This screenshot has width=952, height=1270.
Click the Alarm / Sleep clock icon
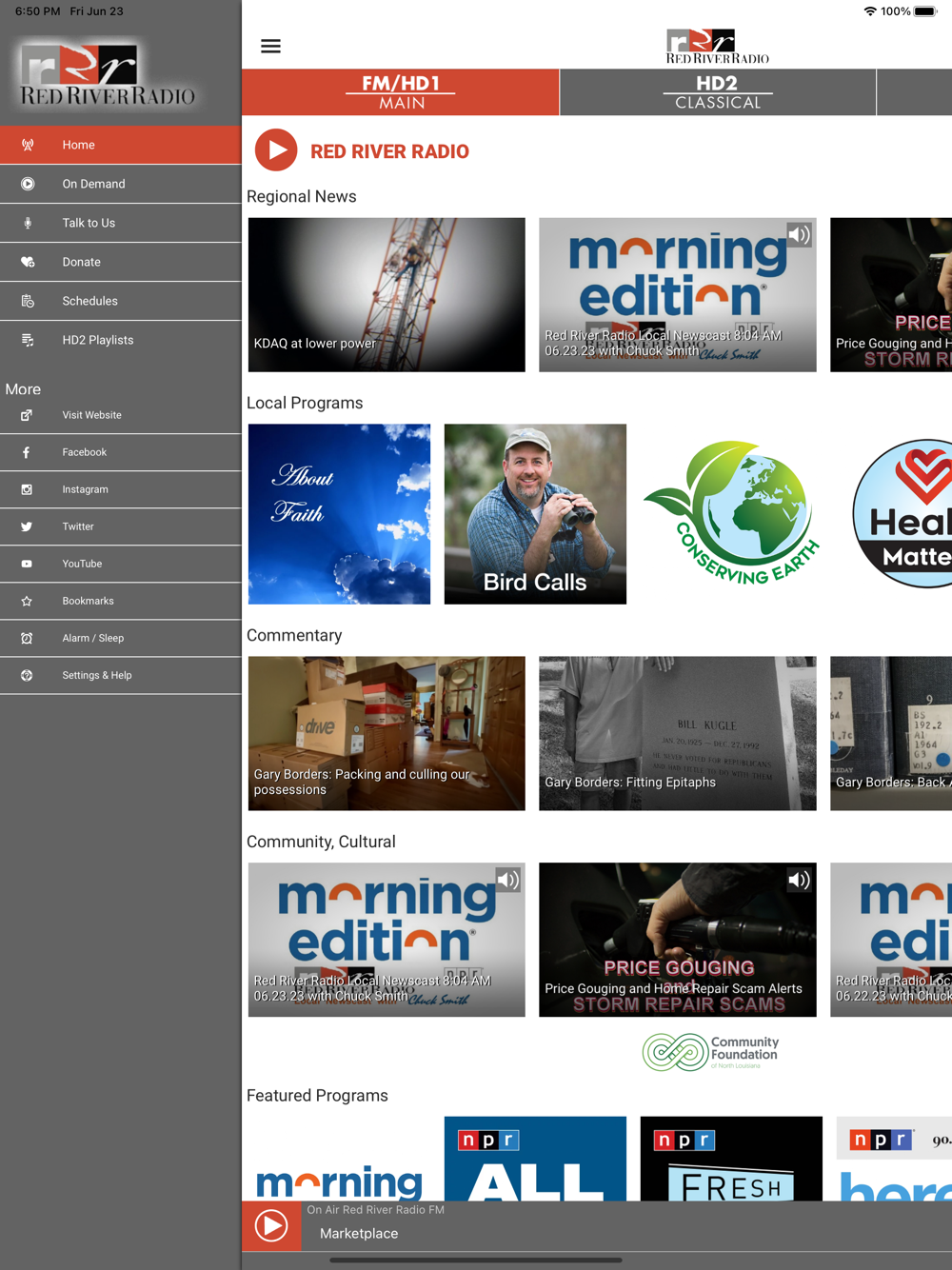[x=27, y=638]
